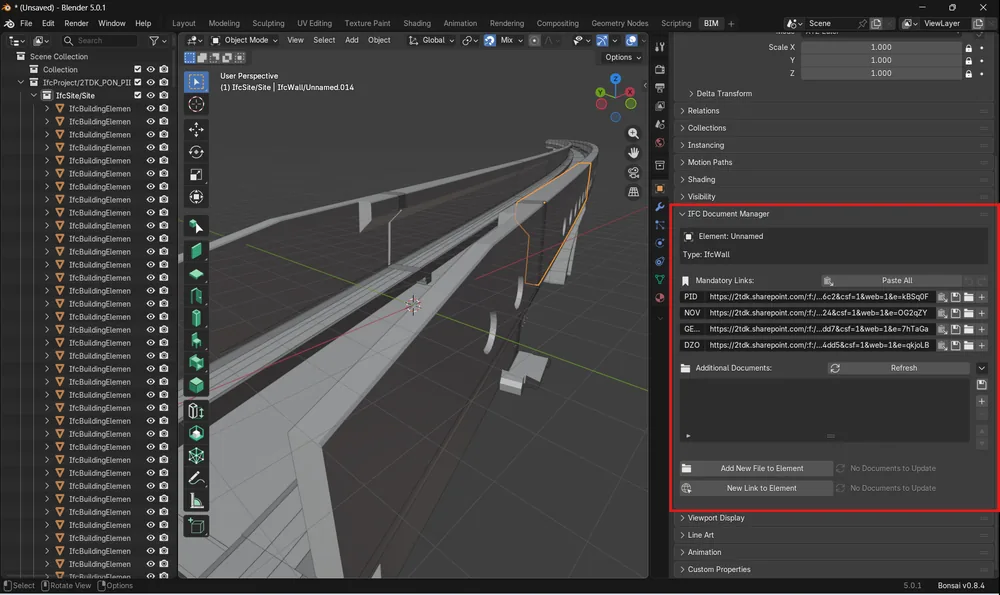This screenshot has height=595, width=1000.
Task: Select the Cursor tool in the viewport toolbar
Action: pyautogui.click(x=196, y=104)
